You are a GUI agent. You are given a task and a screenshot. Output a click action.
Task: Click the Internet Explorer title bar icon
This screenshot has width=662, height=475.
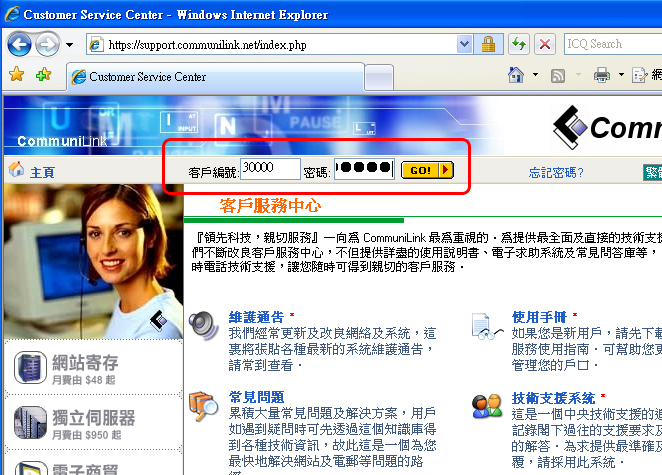point(13,14)
